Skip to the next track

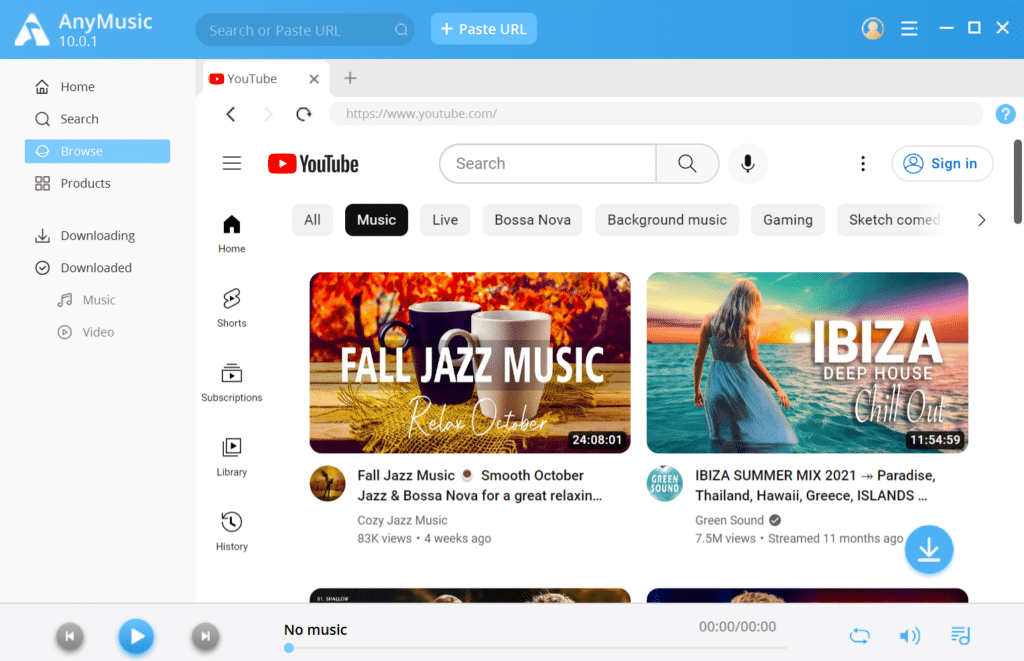tap(205, 636)
